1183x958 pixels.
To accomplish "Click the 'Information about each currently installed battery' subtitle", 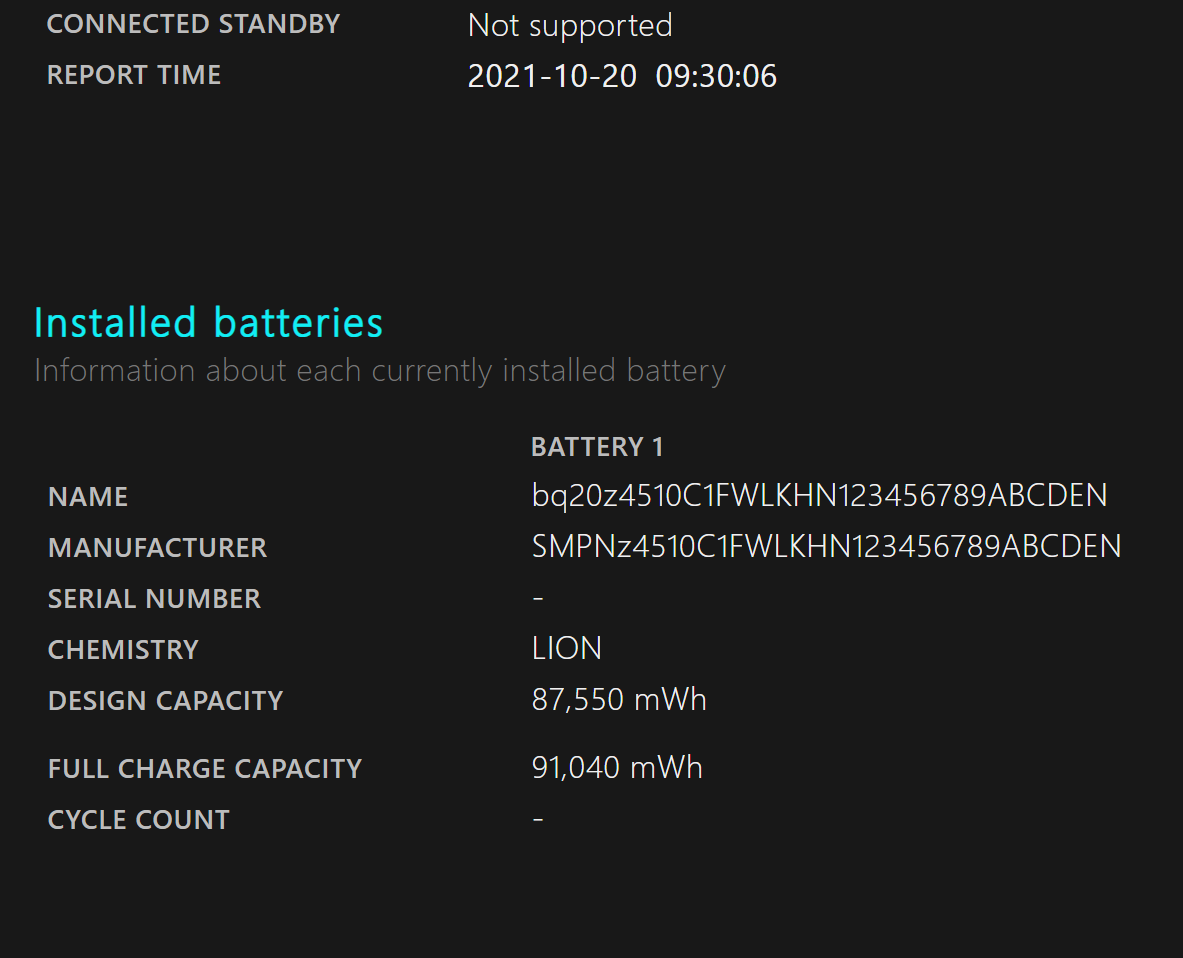I will 379,371.
